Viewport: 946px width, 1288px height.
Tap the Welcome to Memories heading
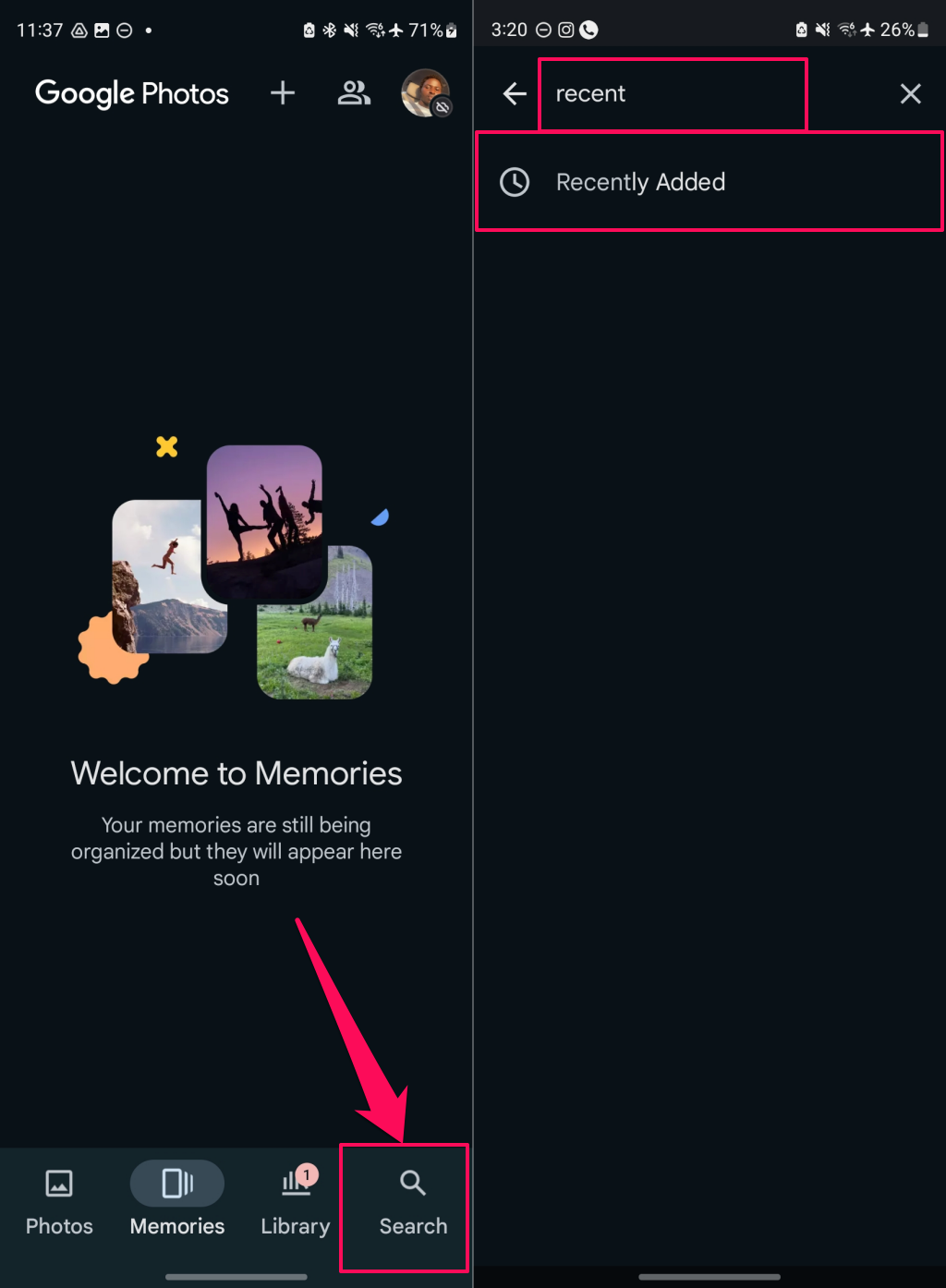(x=236, y=773)
